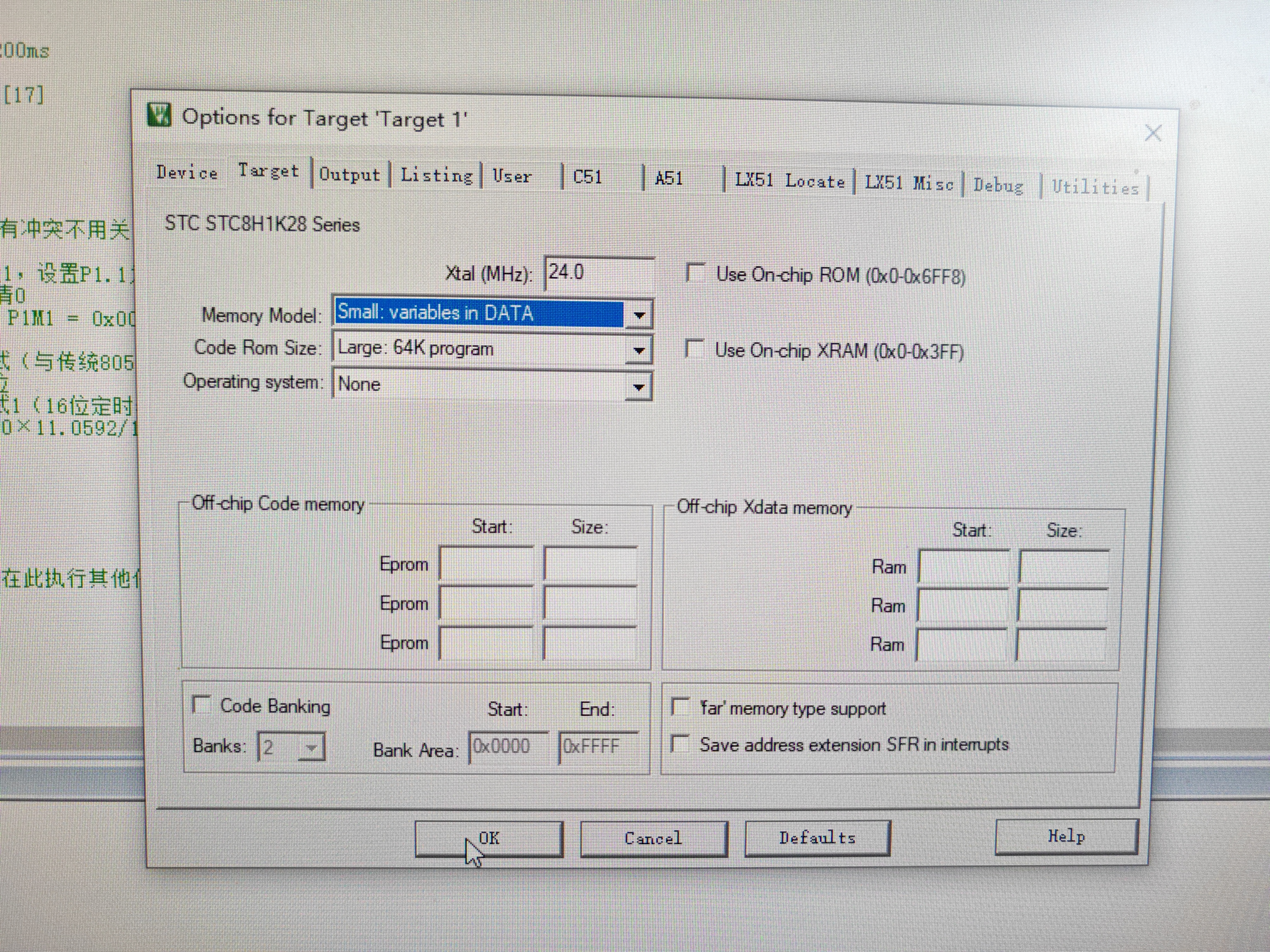Expand the Code Rom Size dropdown

(x=638, y=350)
